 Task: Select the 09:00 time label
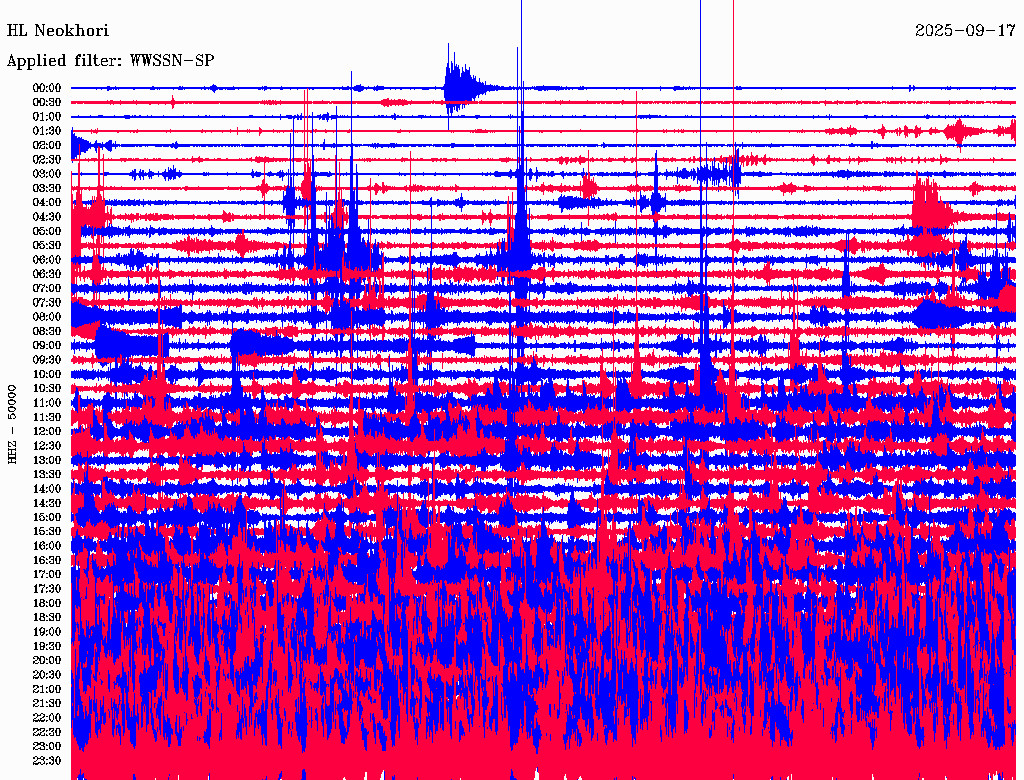pos(47,346)
